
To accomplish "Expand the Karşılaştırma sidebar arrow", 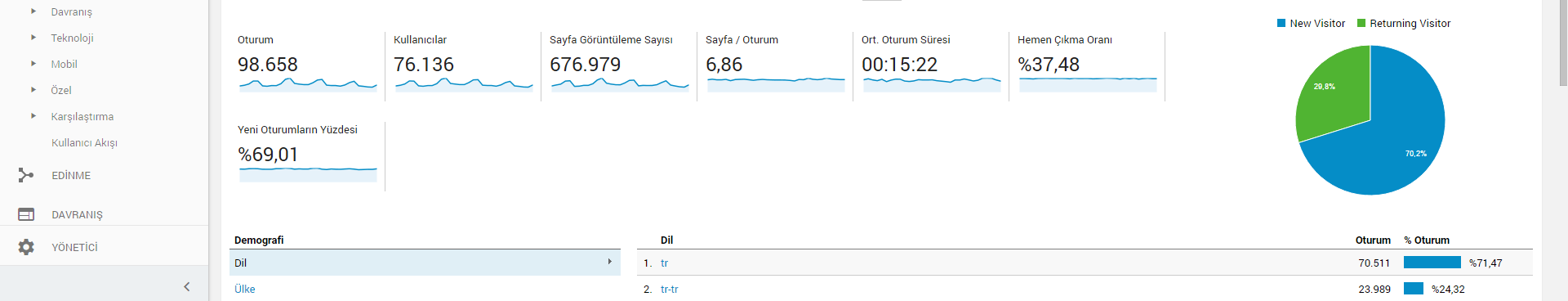I will [x=33, y=116].
